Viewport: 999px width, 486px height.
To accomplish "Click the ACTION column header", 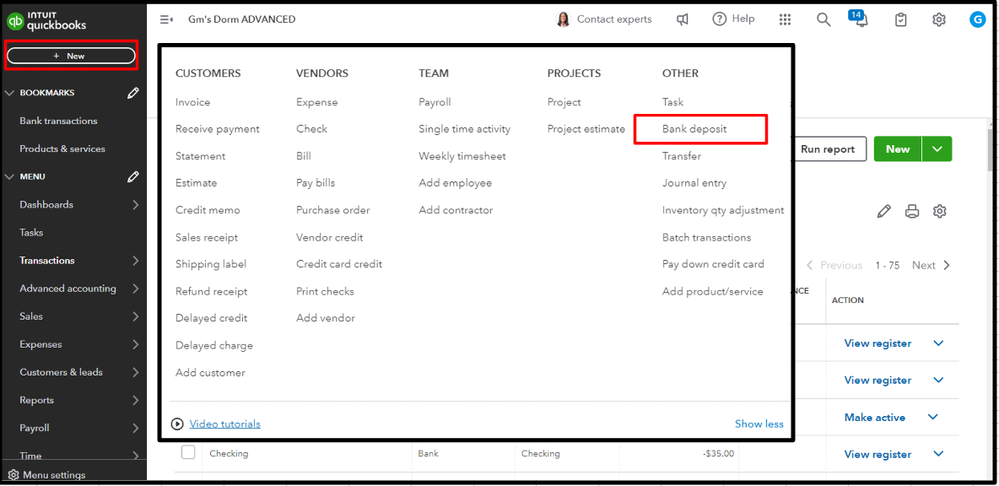I will (847, 300).
